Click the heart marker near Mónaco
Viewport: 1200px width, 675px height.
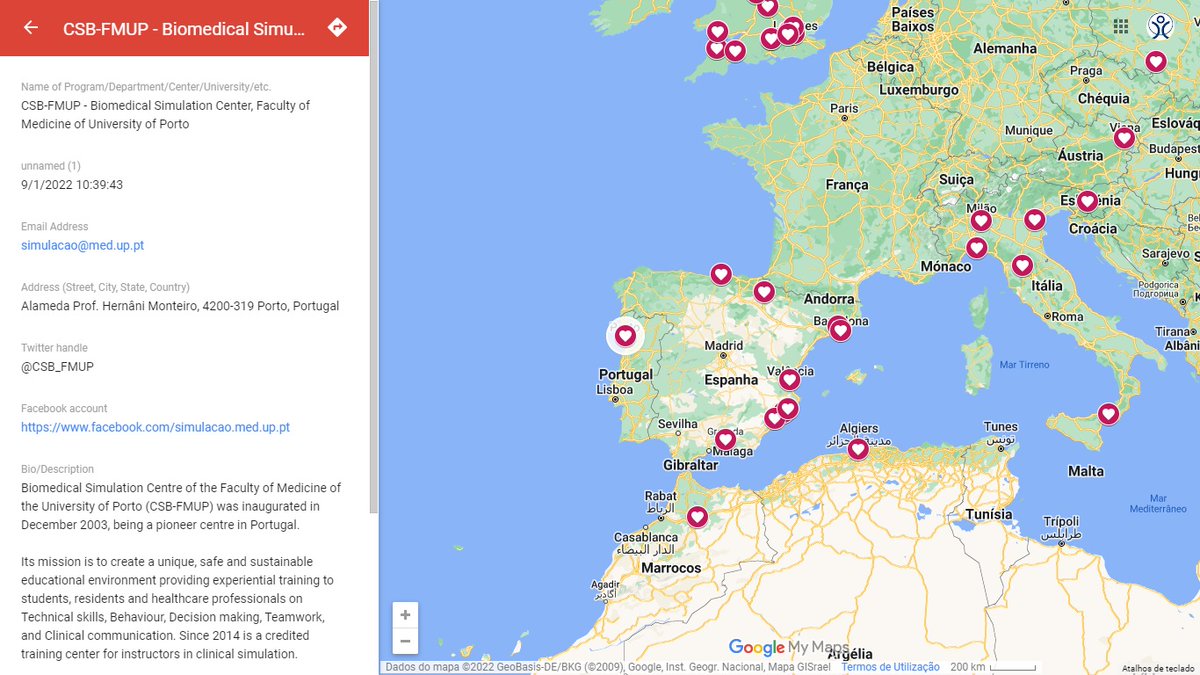[x=977, y=247]
